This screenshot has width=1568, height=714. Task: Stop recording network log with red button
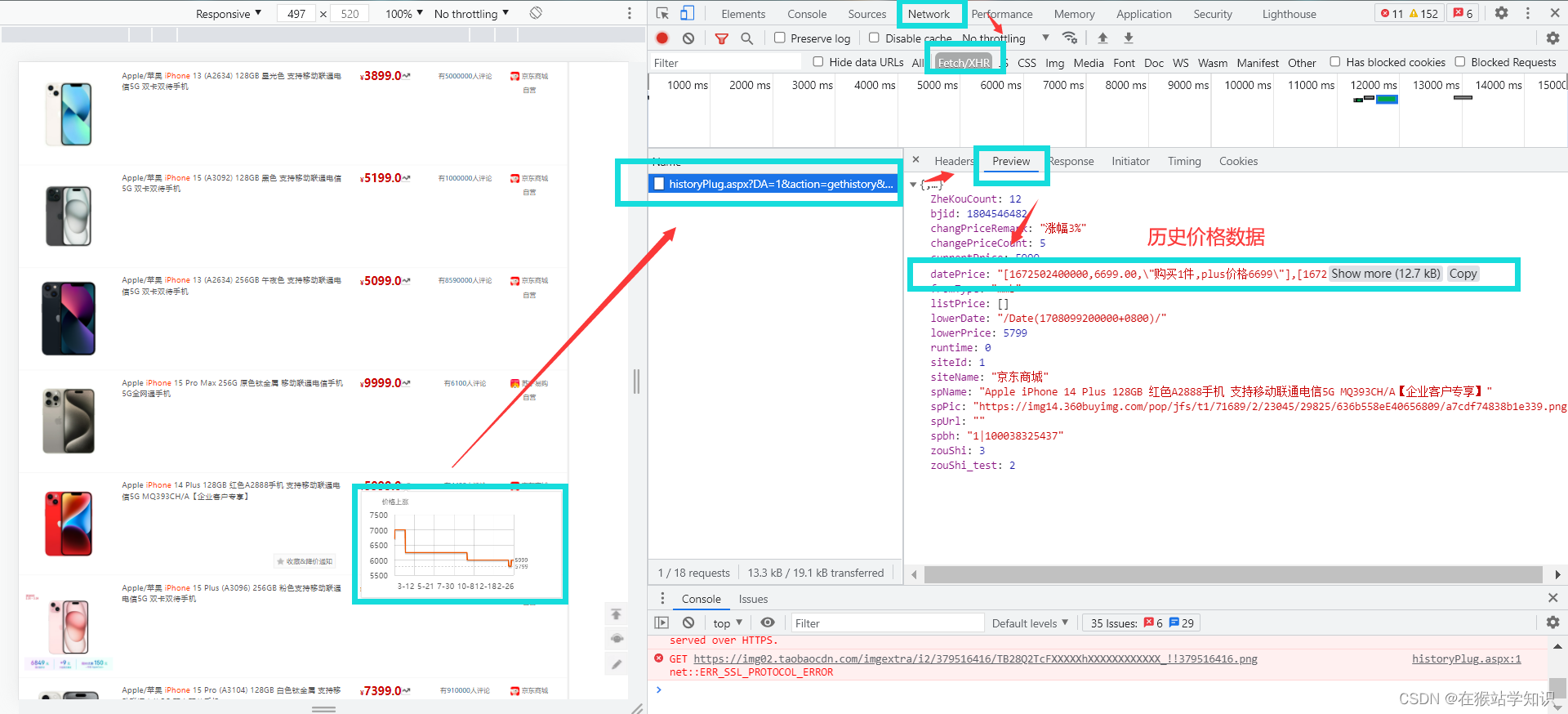point(662,38)
